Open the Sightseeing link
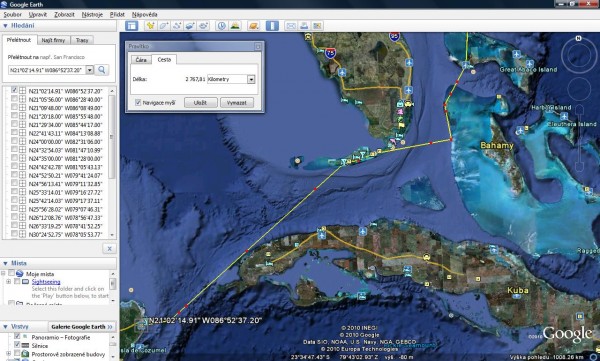 click(46, 282)
